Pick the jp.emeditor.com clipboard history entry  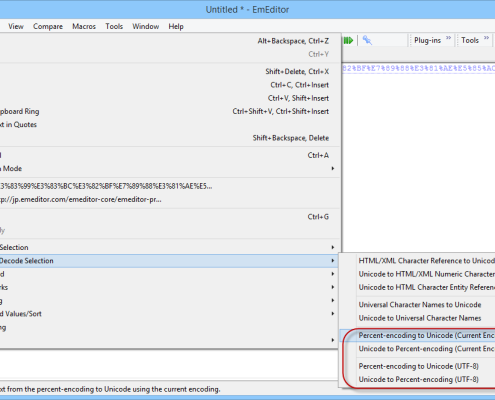[x=170, y=199]
